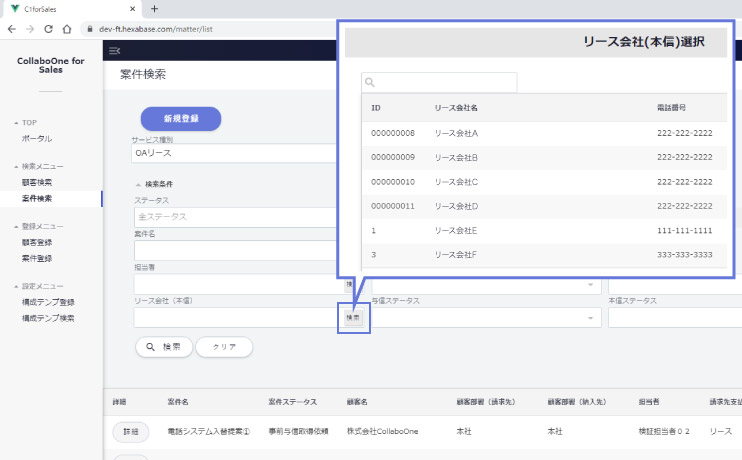Image resolution: width=742 pixels, height=460 pixels.
Task: Click the site padlock icon in address bar
Action: (89, 29)
